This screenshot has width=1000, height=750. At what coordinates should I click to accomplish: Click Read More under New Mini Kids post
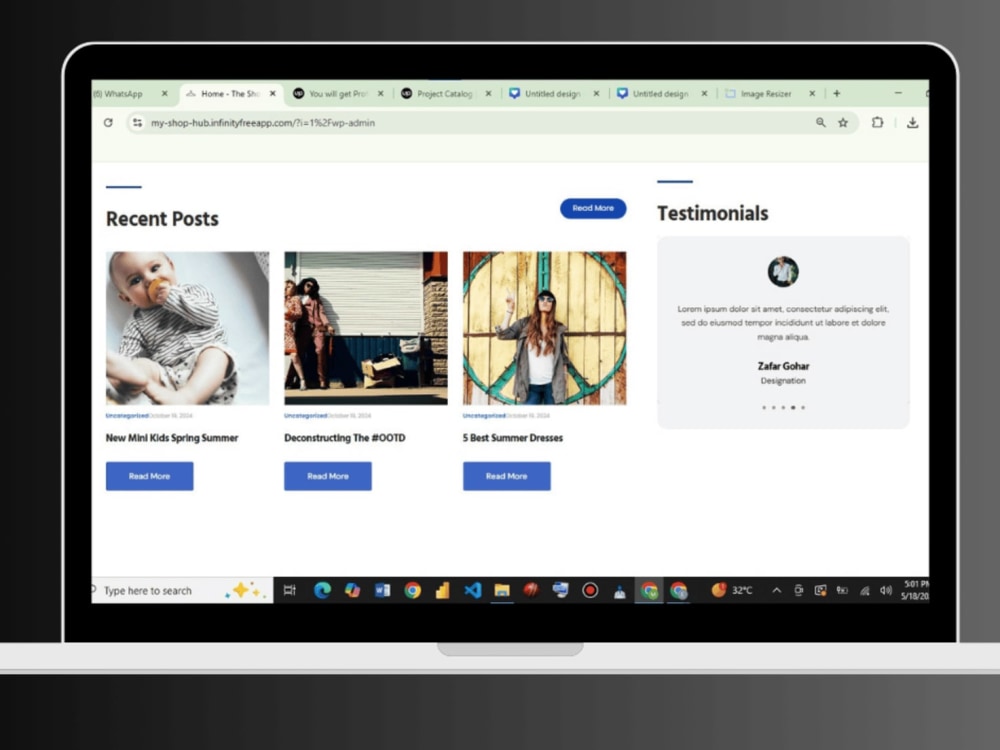click(149, 476)
